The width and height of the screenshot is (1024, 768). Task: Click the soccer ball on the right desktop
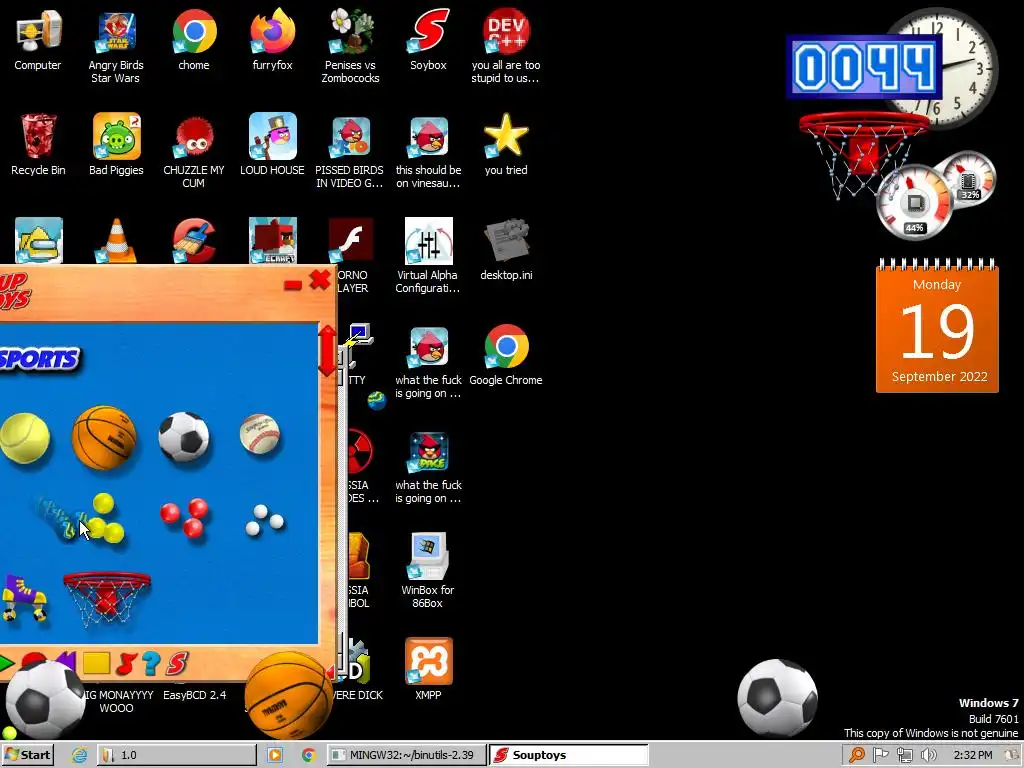coord(777,697)
